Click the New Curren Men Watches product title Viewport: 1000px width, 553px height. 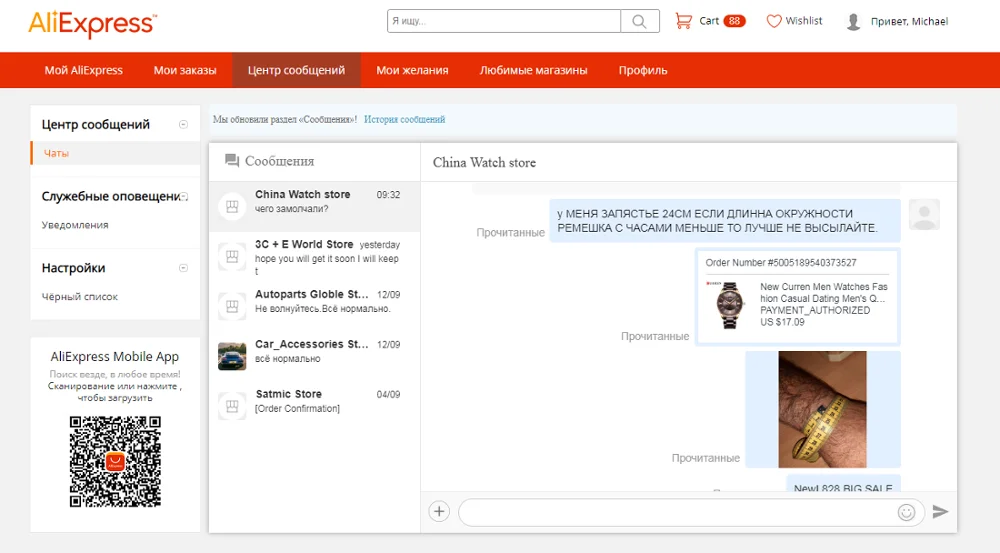coord(824,293)
